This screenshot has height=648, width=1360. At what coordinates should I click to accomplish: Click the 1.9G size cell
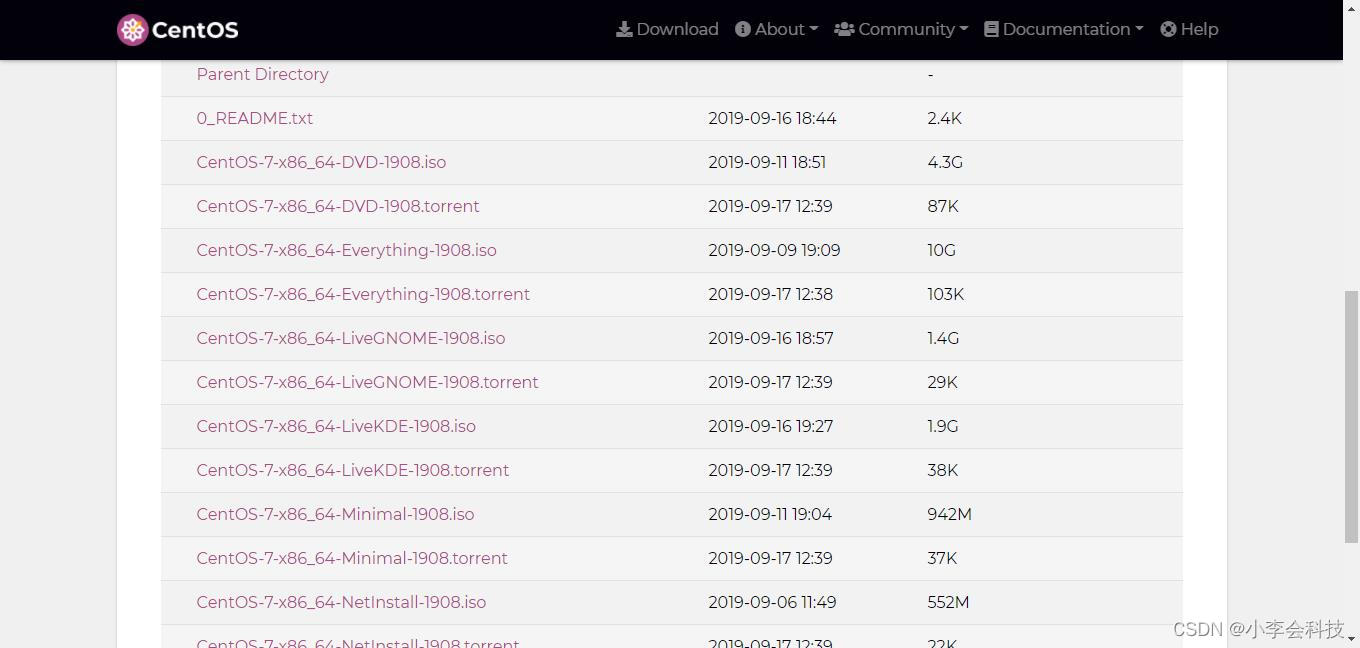(943, 426)
